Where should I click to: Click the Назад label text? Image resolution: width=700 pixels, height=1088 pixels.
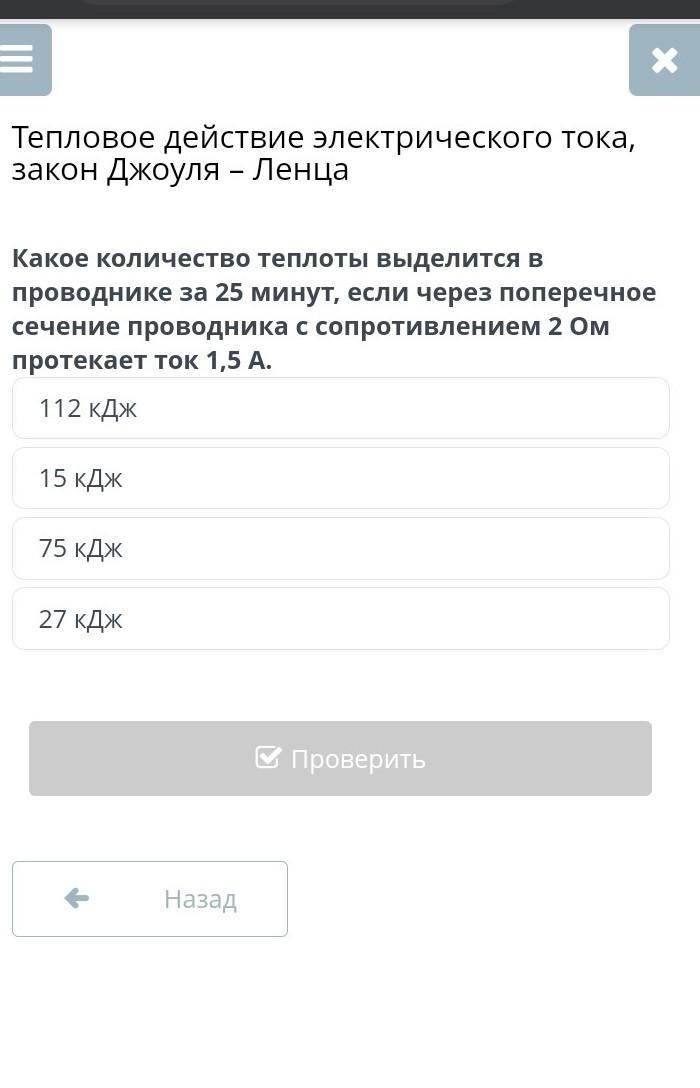(x=200, y=899)
